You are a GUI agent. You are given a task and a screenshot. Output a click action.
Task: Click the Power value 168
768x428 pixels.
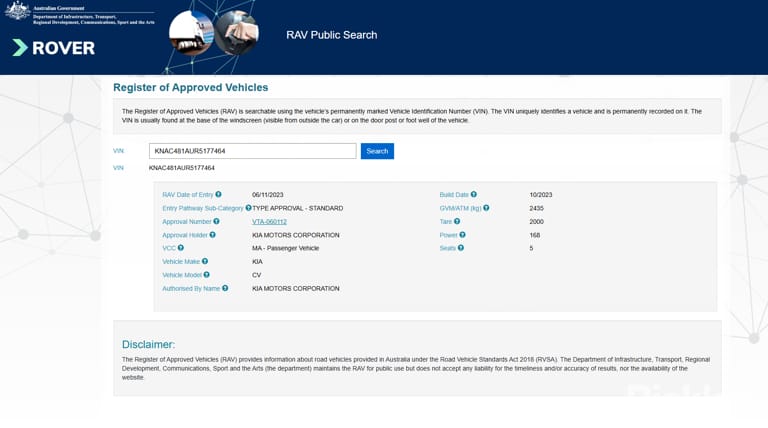(534, 235)
